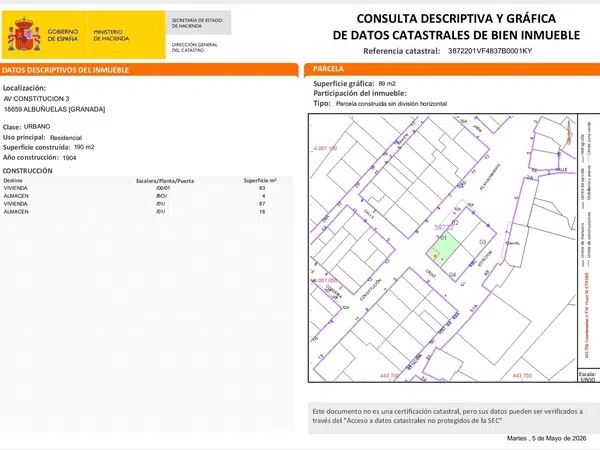600x450 pixels.
Task: Click the green highlighted parcel on map
Action: coord(444,249)
